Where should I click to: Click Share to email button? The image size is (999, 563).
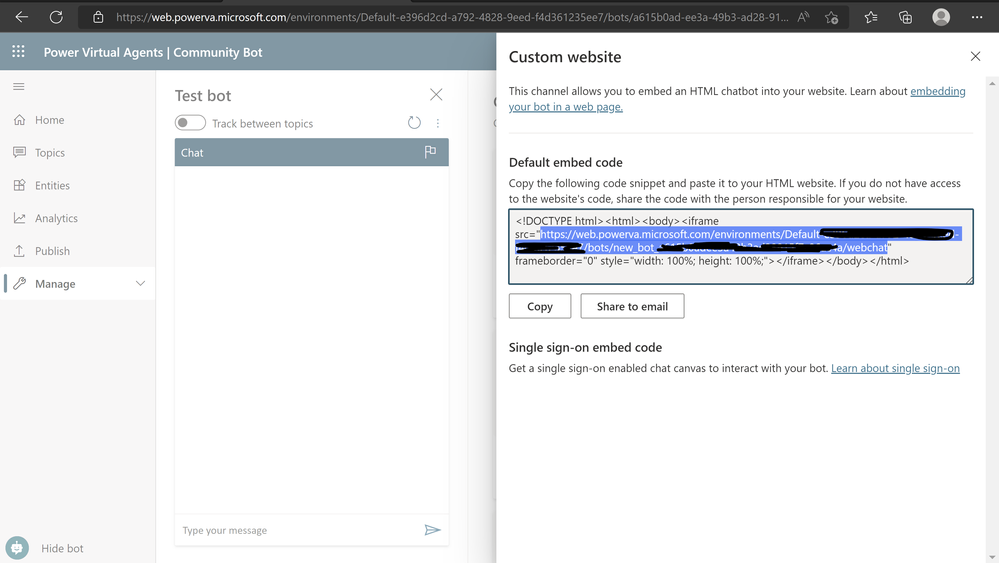[632, 306]
